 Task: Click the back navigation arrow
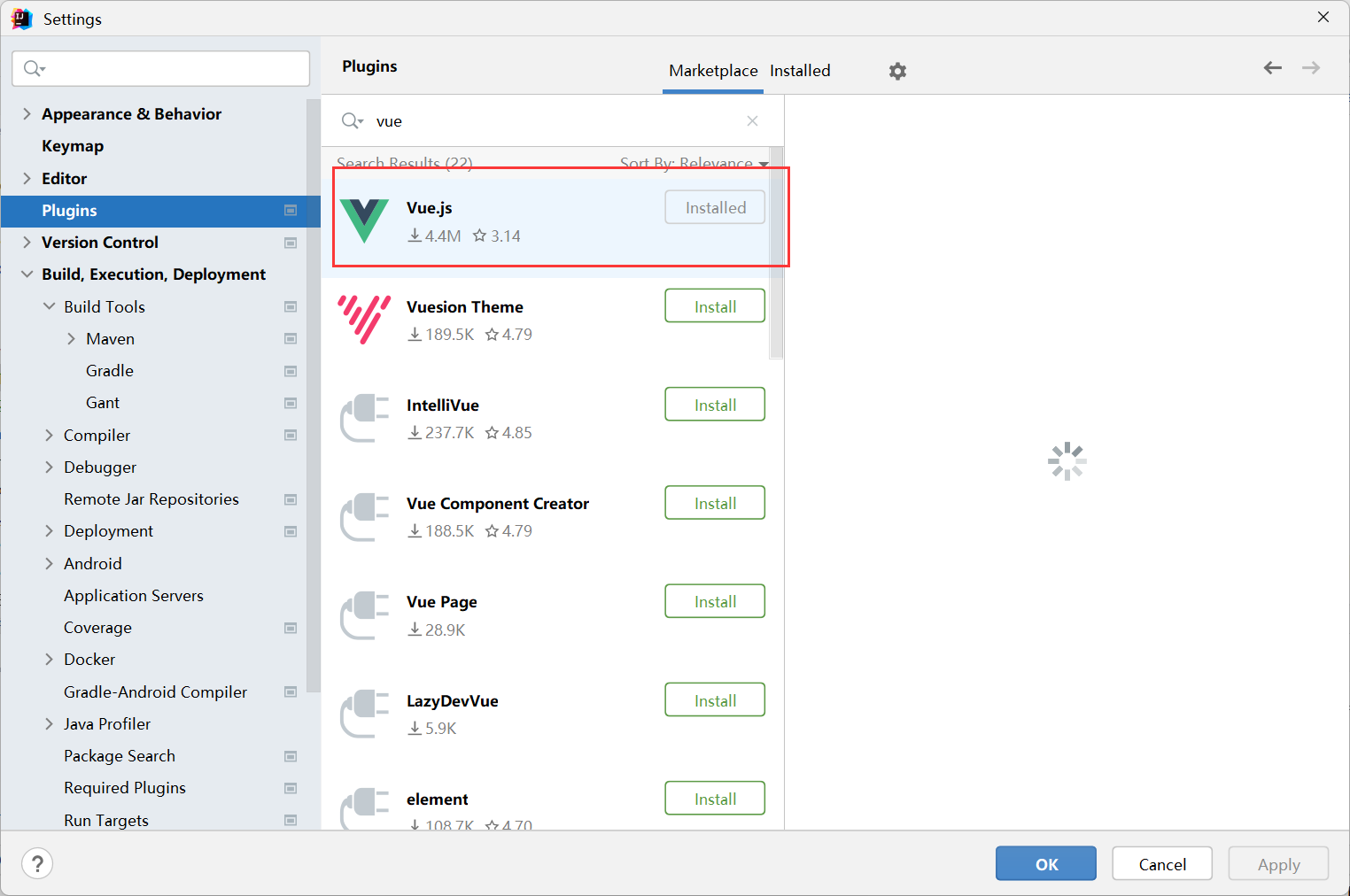[x=1273, y=68]
